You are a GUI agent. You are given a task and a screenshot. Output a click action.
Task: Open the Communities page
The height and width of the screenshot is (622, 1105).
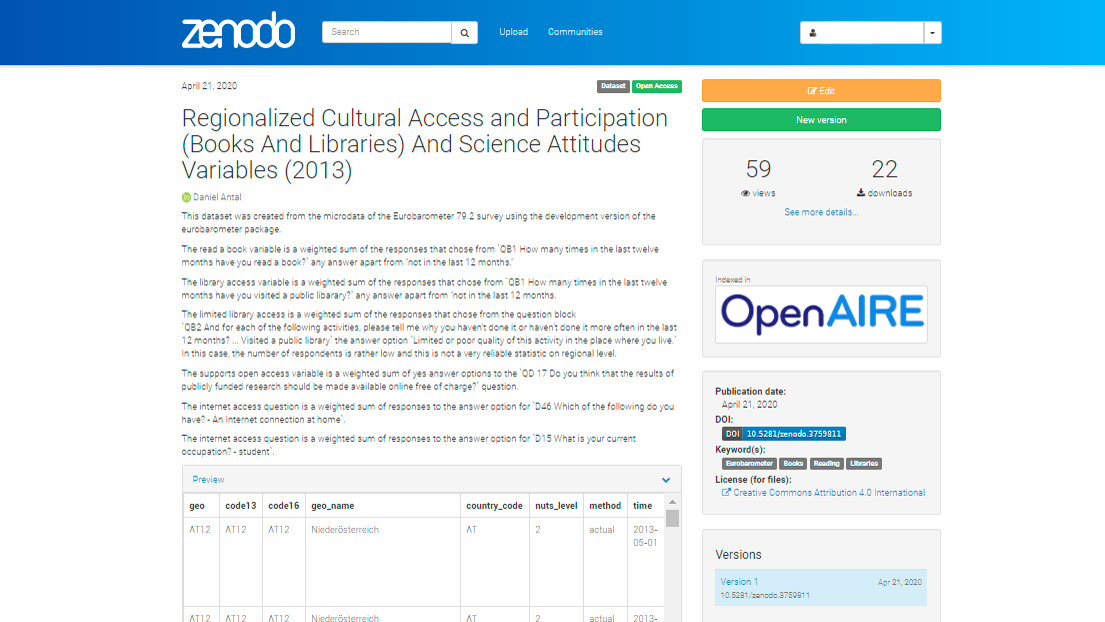pos(575,32)
